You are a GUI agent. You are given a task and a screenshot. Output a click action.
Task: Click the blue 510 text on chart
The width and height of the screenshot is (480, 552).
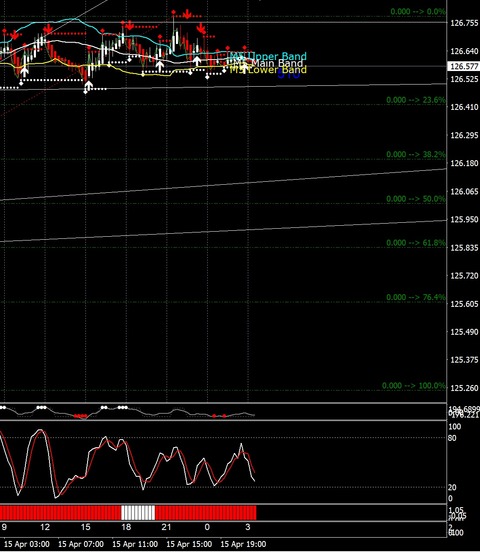click(289, 74)
